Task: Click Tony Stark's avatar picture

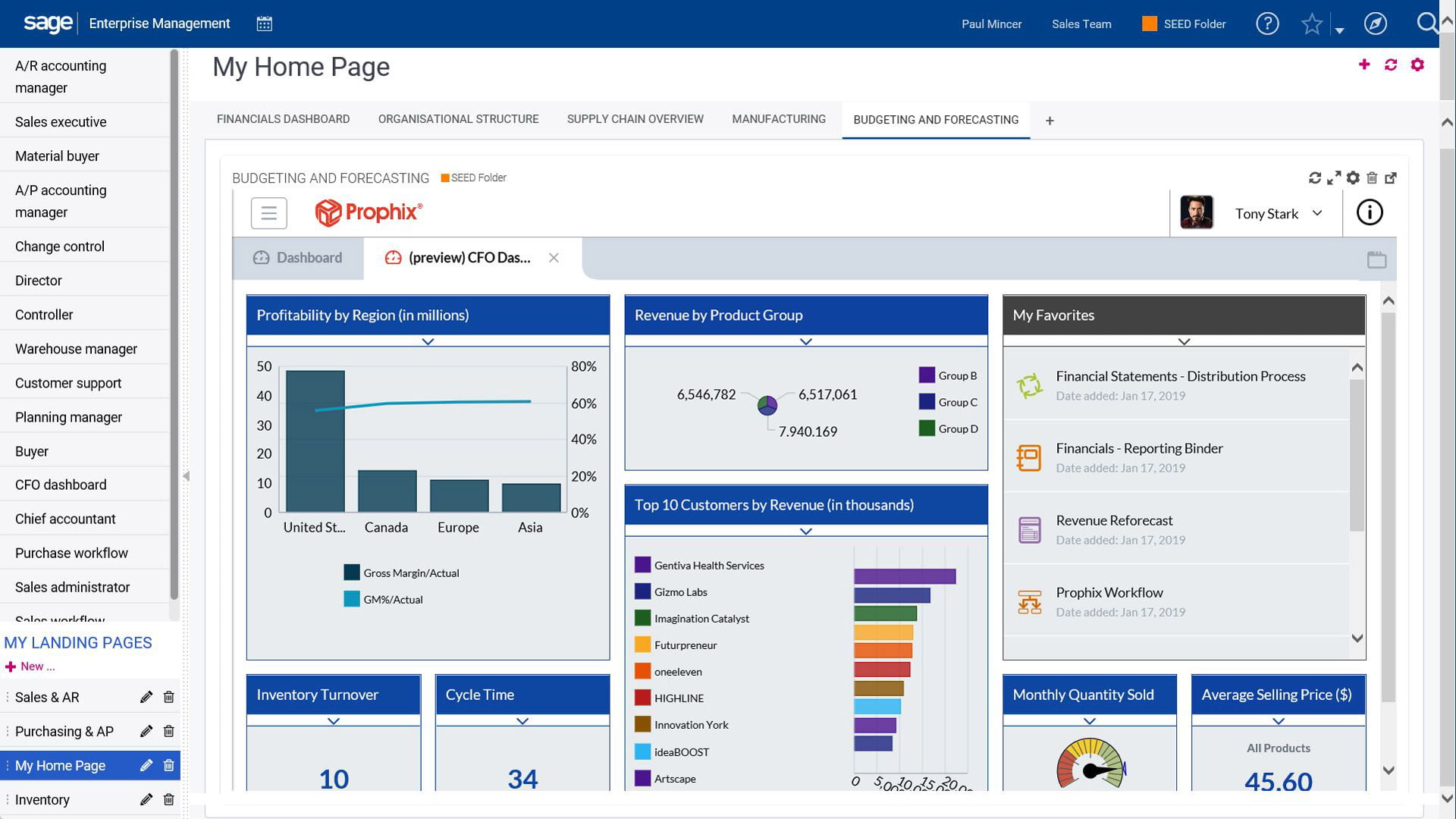Action: click(1197, 212)
